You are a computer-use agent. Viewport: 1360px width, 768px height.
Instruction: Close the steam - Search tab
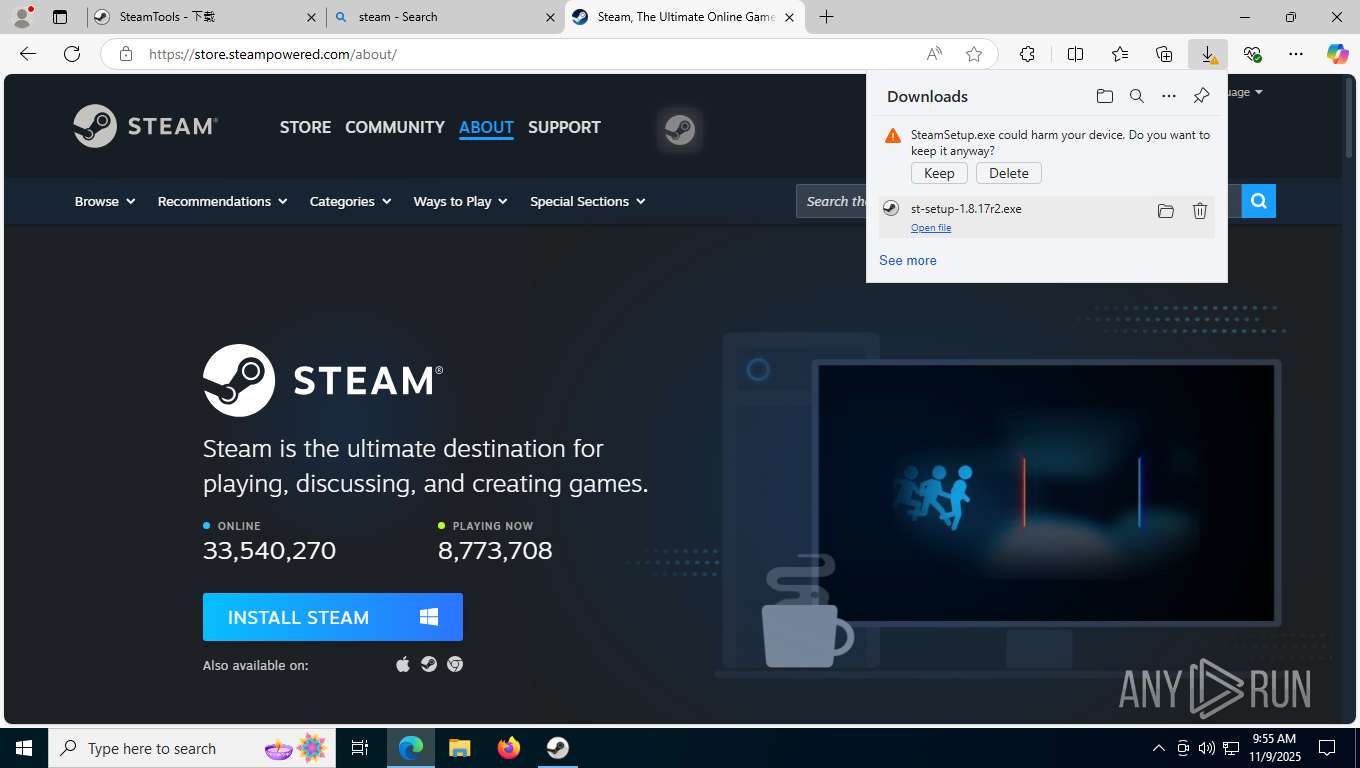550,17
